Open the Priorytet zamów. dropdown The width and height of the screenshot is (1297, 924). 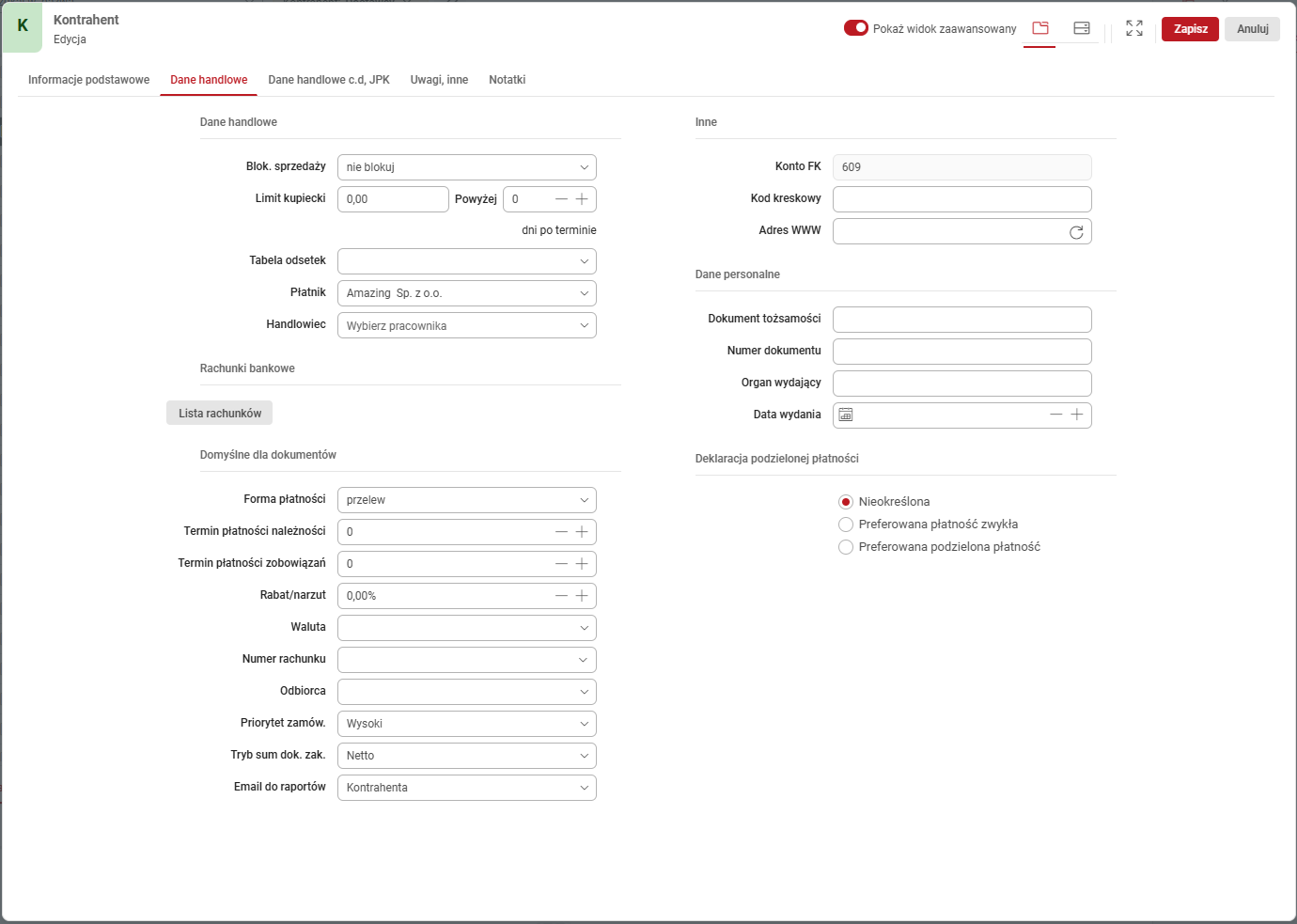point(466,724)
